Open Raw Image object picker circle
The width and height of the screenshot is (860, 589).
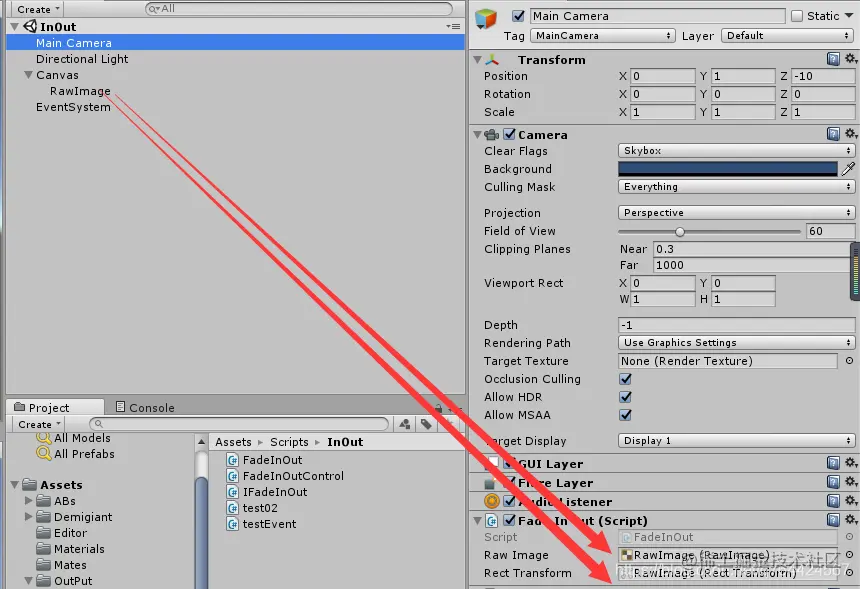click(849, 555)
